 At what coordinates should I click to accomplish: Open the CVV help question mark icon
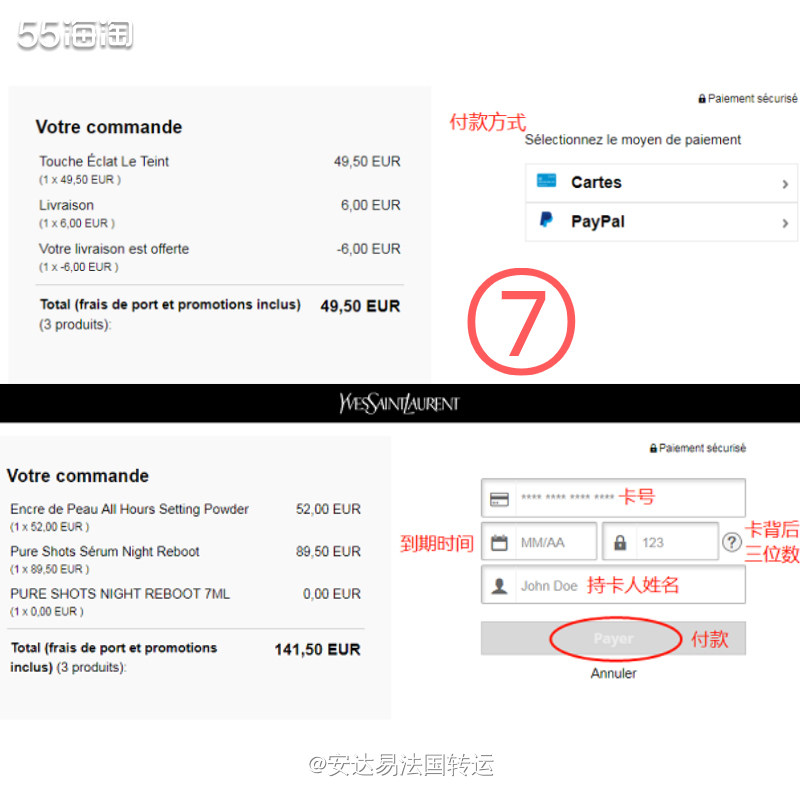pos(732,542)
